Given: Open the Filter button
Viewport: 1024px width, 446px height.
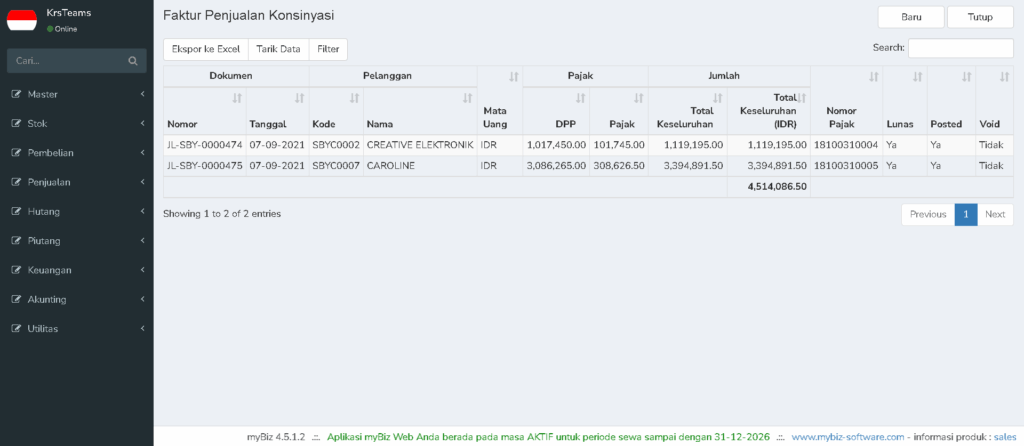Looking at the screenshot, I should pyautogui.click(x=328, y=49).
